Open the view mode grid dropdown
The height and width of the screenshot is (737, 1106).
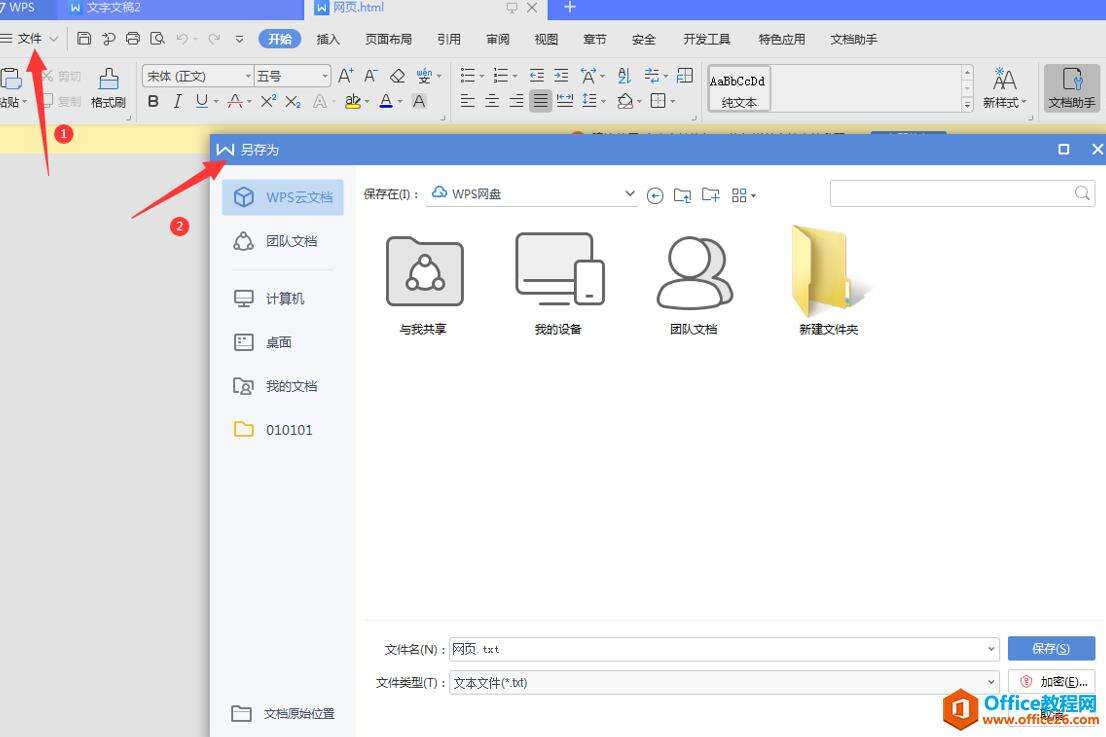coord(743,195)
